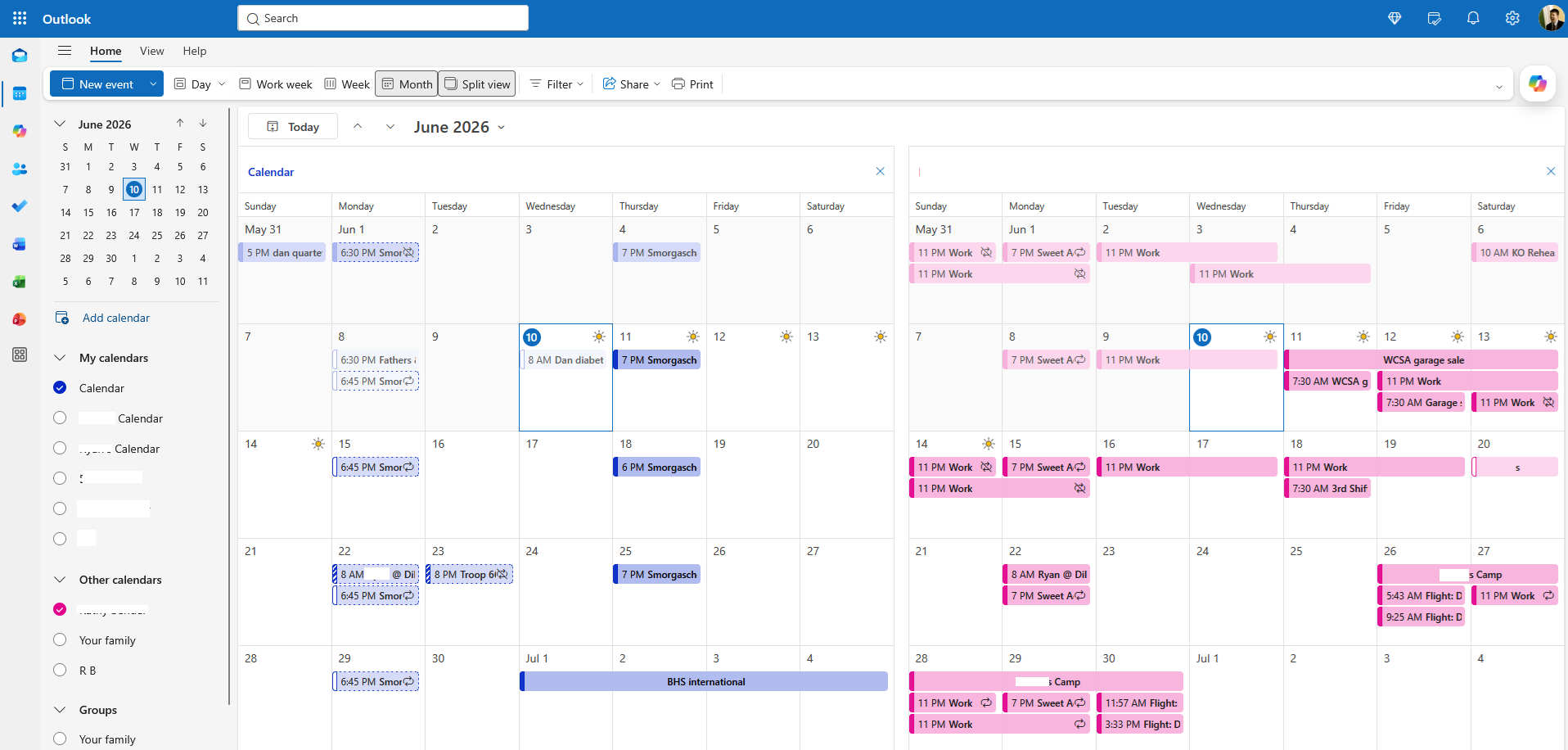Switch to the View tab
The image size is (1568, 750).
coord(151,51)
